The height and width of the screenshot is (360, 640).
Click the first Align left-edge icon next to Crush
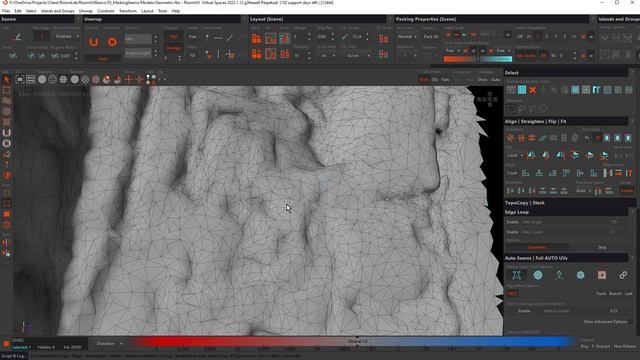pyautogui.click(x=526, y=173)
